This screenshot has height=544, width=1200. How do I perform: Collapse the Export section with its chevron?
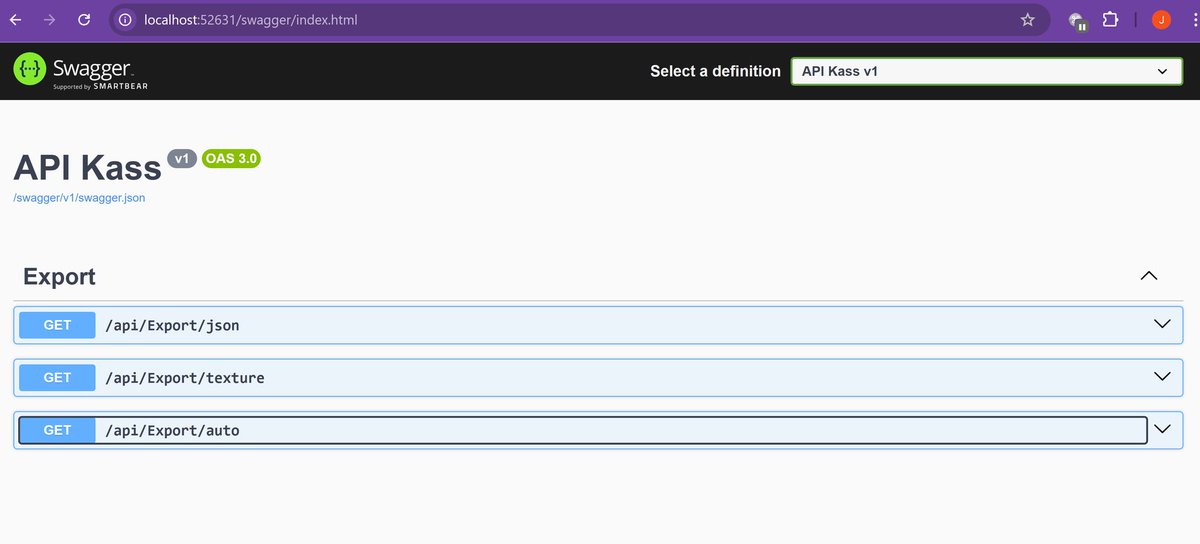(1149, 276)
